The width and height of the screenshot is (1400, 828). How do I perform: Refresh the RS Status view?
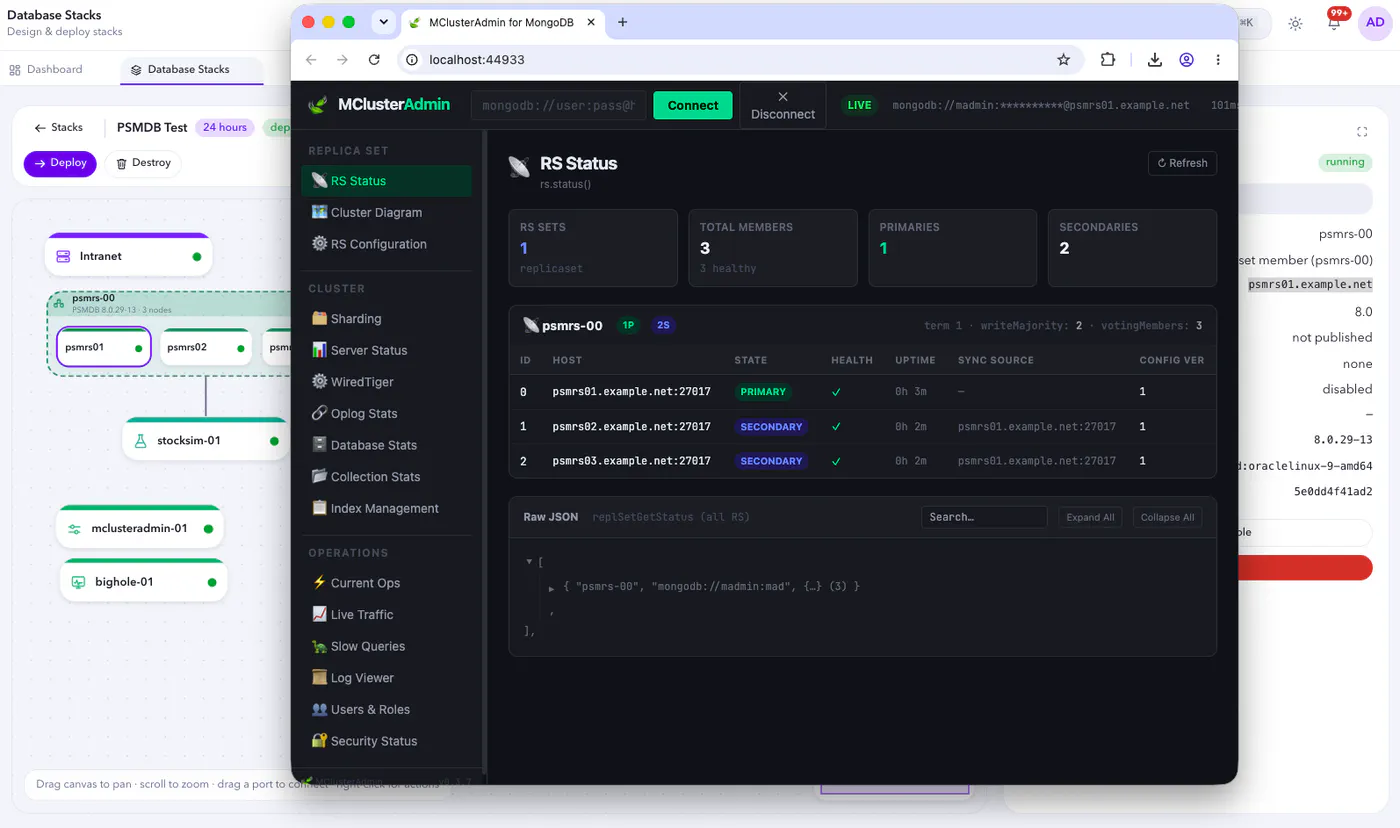(1182, 163)
